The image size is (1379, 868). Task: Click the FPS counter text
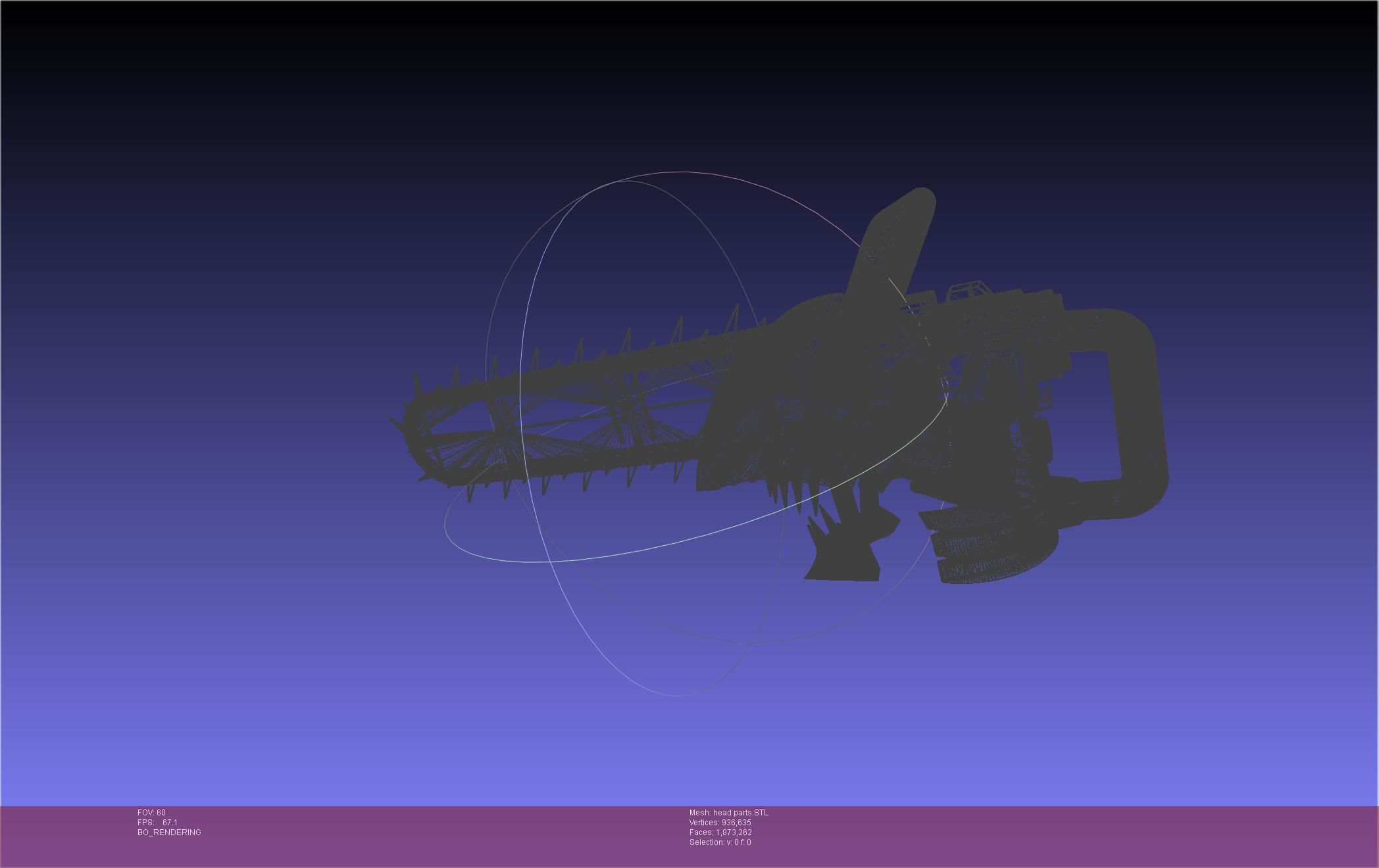(157, 823)
